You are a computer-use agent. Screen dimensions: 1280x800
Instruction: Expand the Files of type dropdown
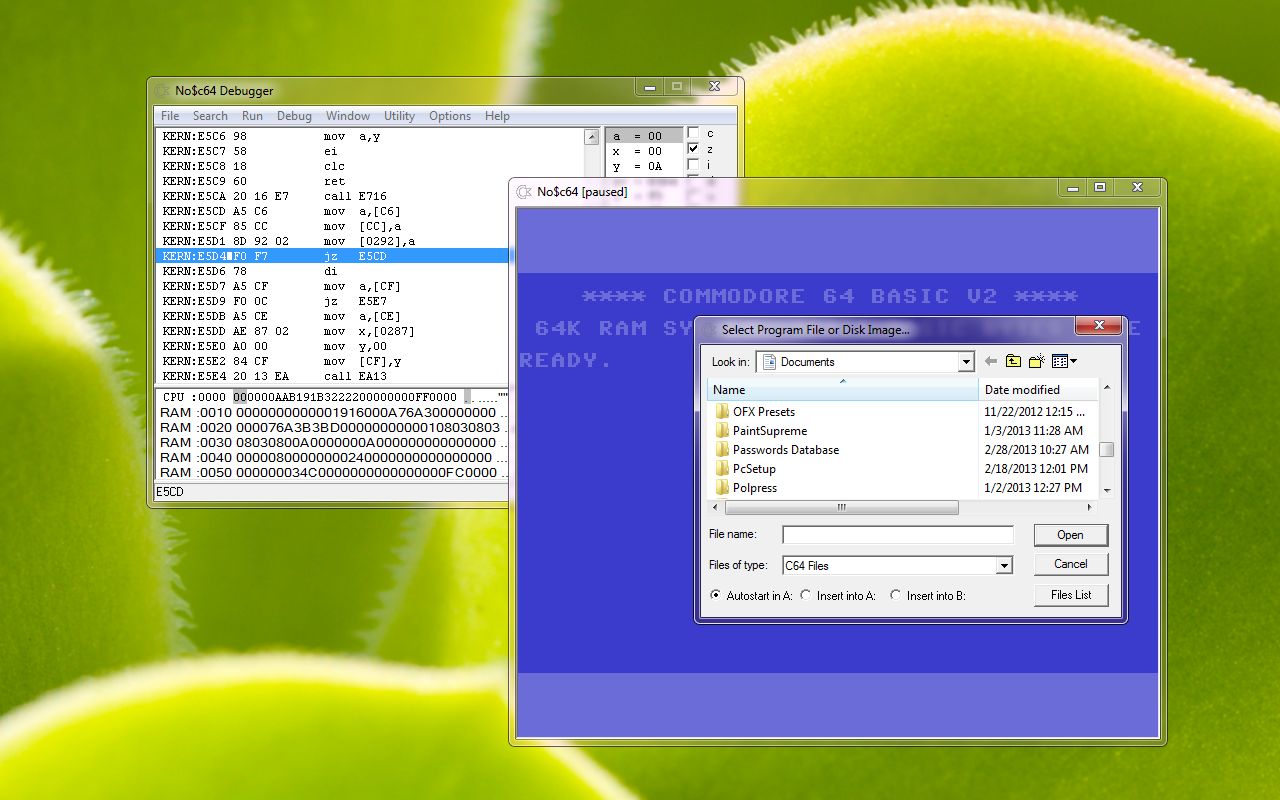(1004, 565)
